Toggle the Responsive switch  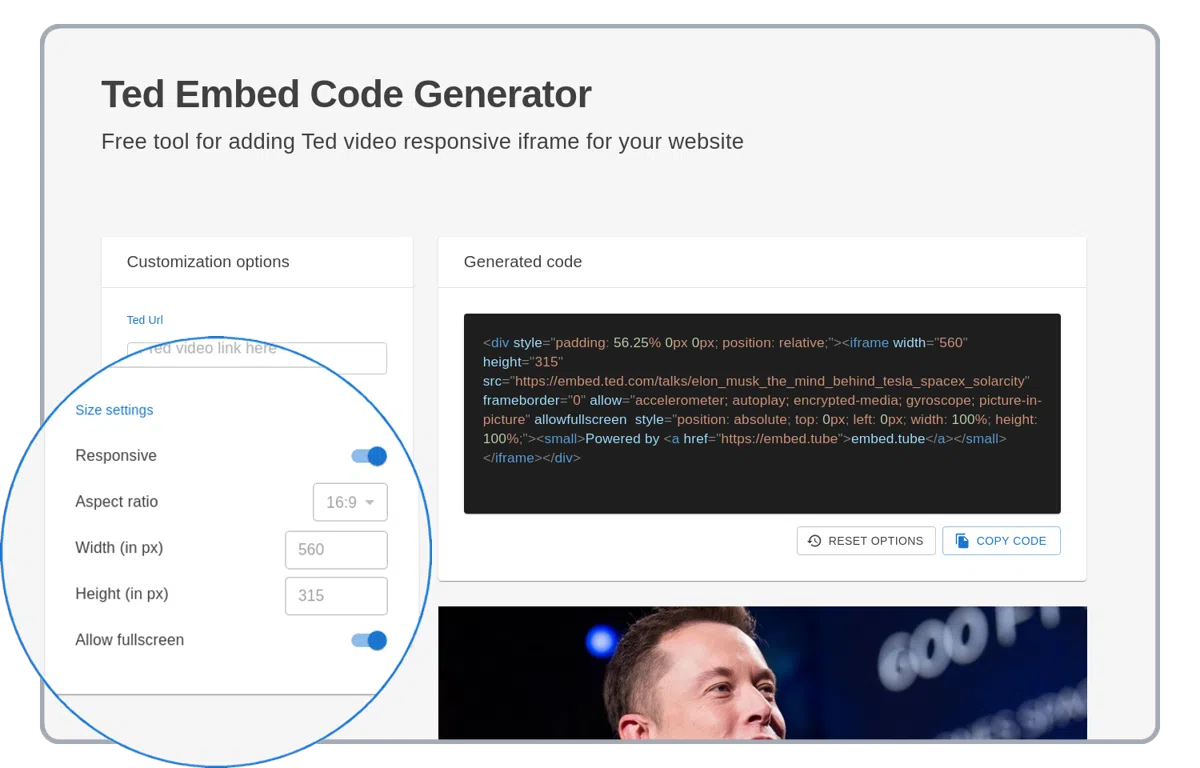tap(369, 456)
